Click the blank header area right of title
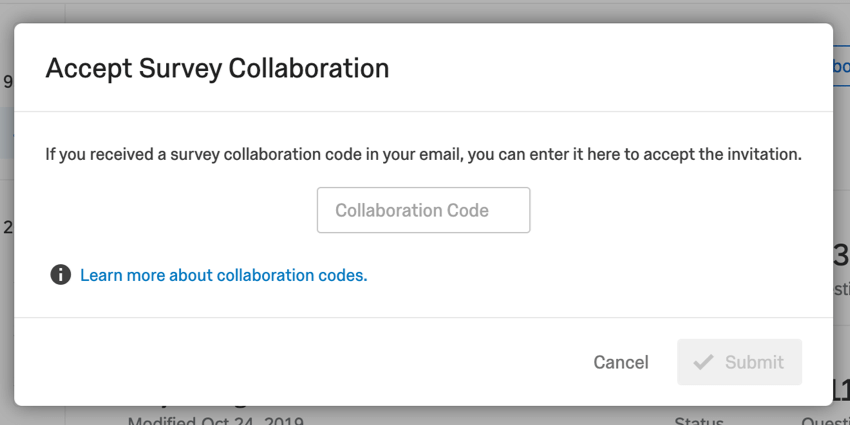The image size is (850, 425). [600, 68]
